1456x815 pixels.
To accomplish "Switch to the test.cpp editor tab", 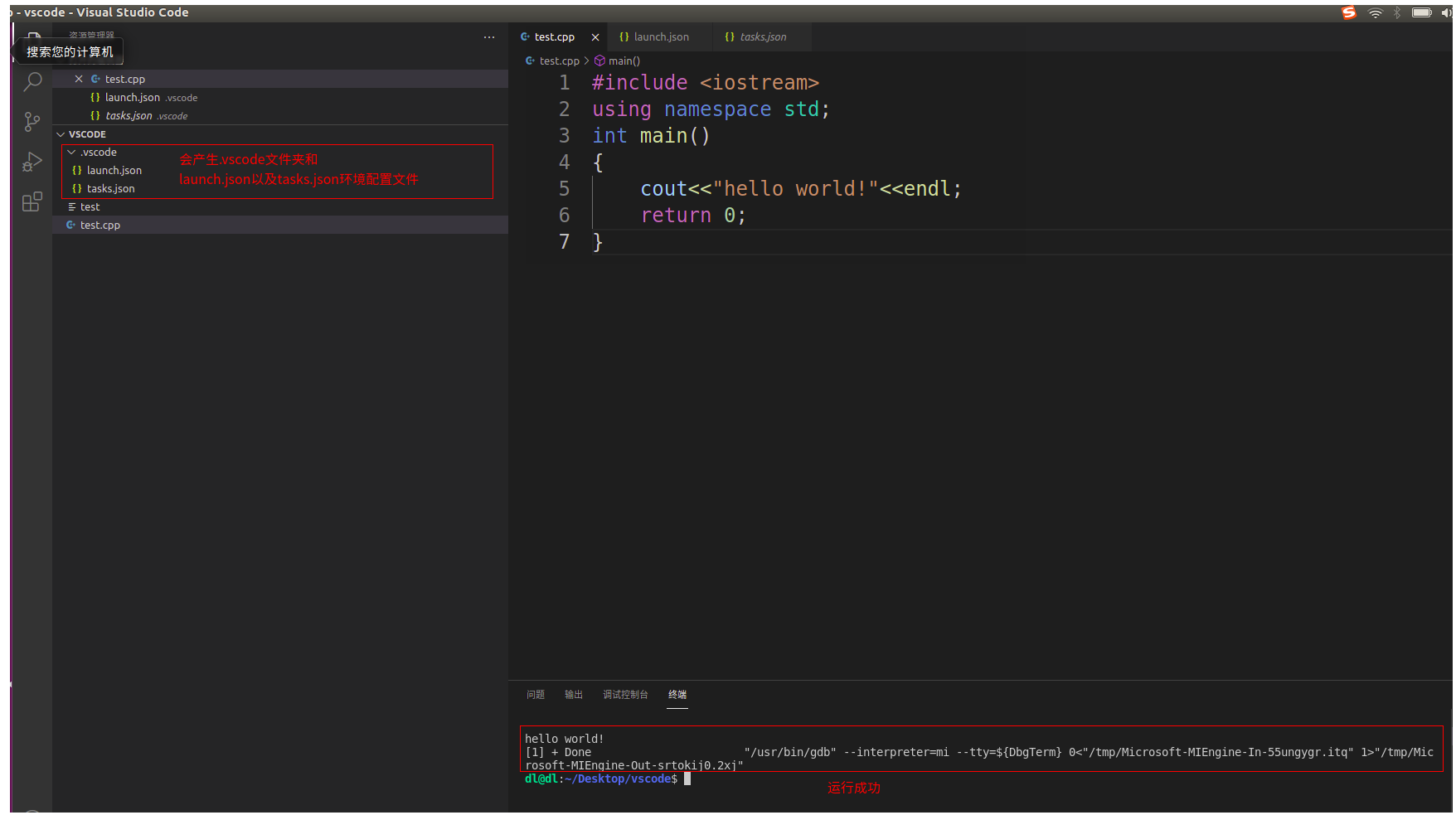I will (x=555, y=37).
